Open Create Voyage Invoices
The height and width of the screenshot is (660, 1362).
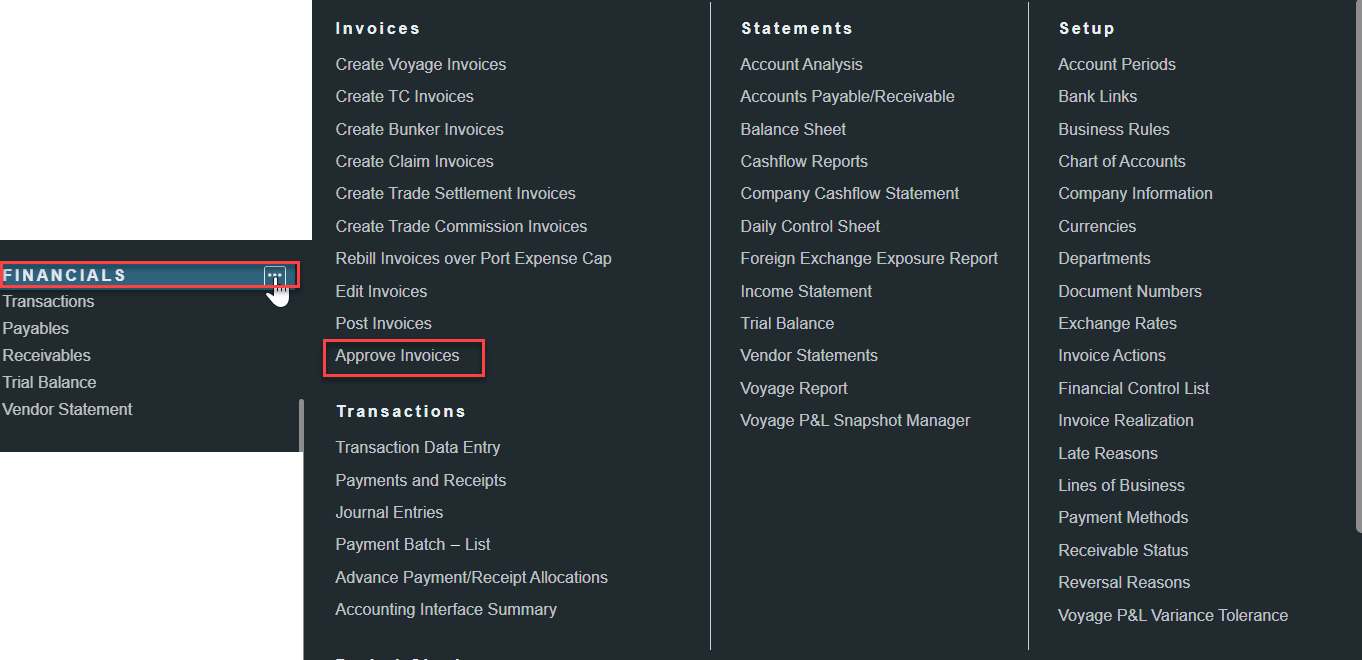pyautogui.click(x=420, y=65)
